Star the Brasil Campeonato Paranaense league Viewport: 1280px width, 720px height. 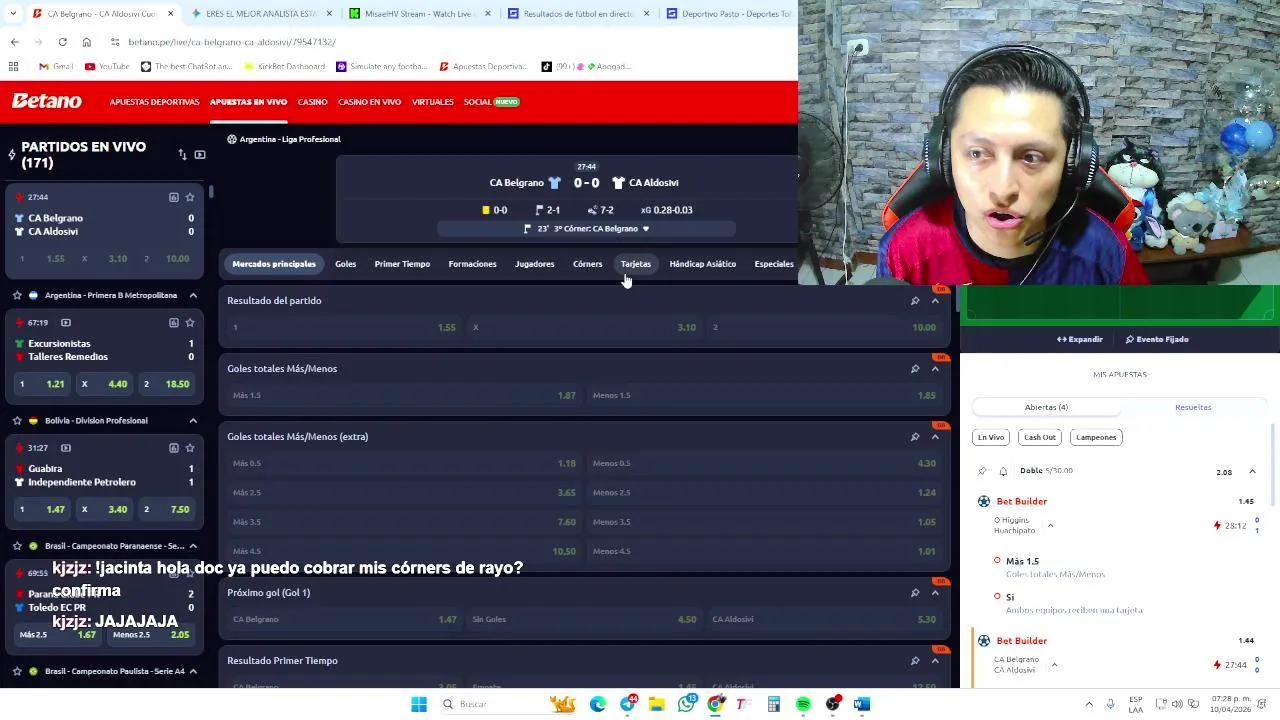coord(17,546)
